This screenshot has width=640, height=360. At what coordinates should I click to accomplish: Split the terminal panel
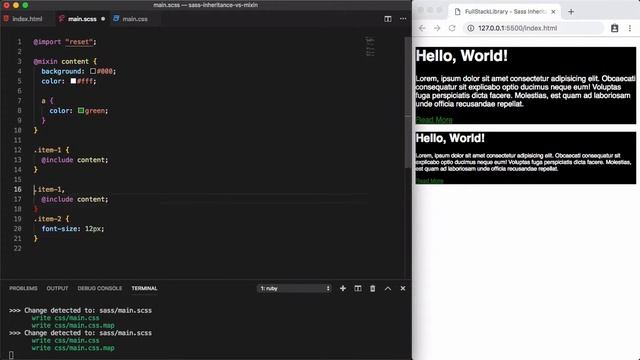coord(358,288)
